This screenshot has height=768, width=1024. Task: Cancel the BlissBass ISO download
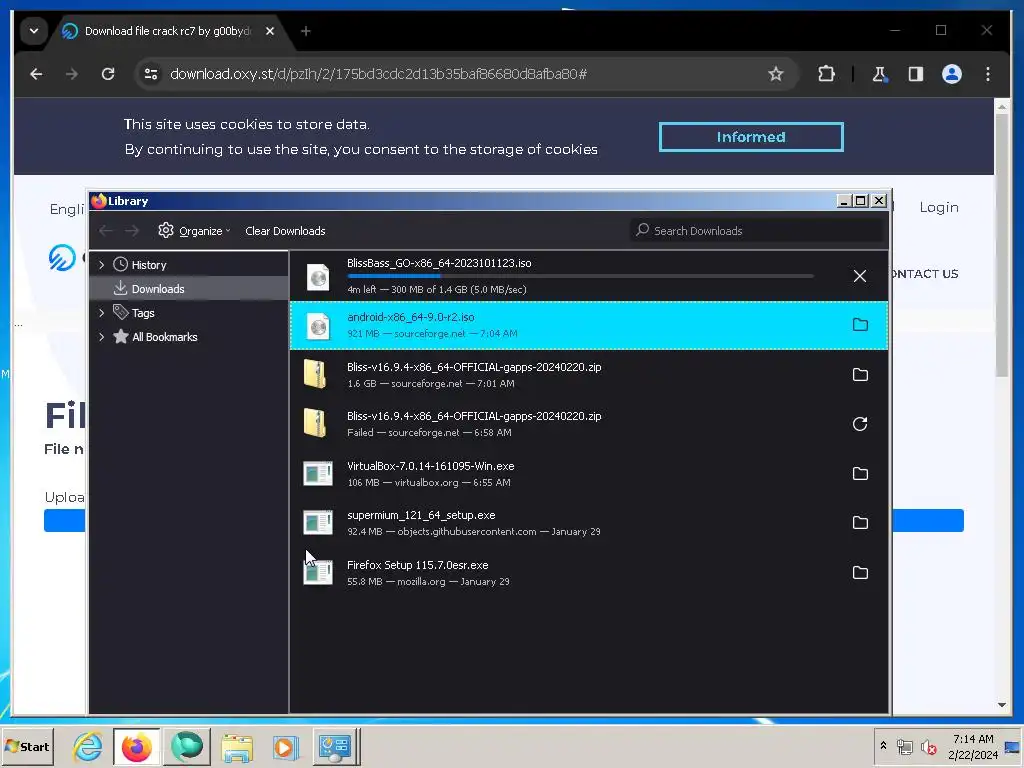click(x=859, y=276)
